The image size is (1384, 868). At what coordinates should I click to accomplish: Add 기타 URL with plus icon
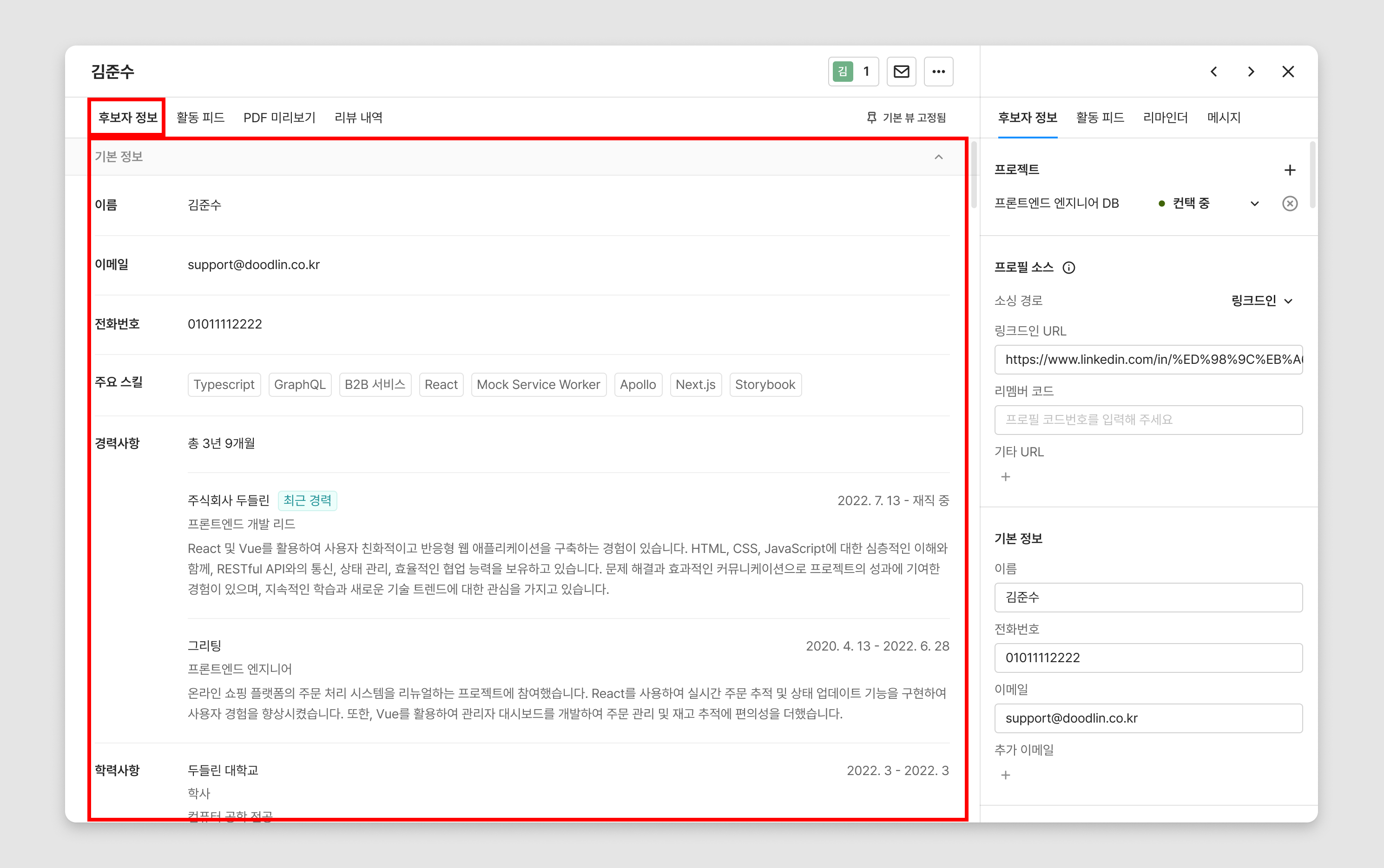(x=1006, y=477)
